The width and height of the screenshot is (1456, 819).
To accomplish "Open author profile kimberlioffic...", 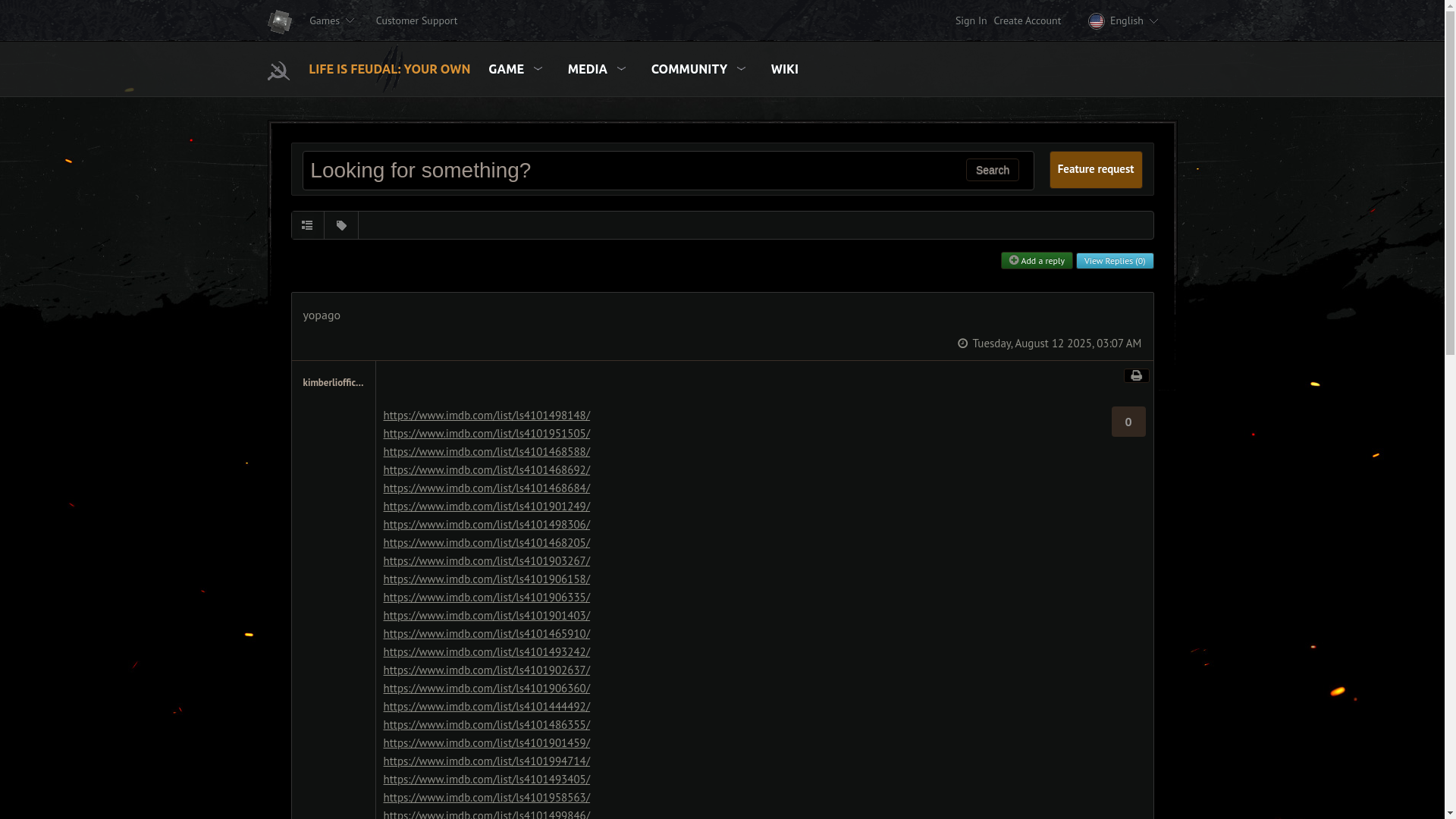I will point(333,382).
